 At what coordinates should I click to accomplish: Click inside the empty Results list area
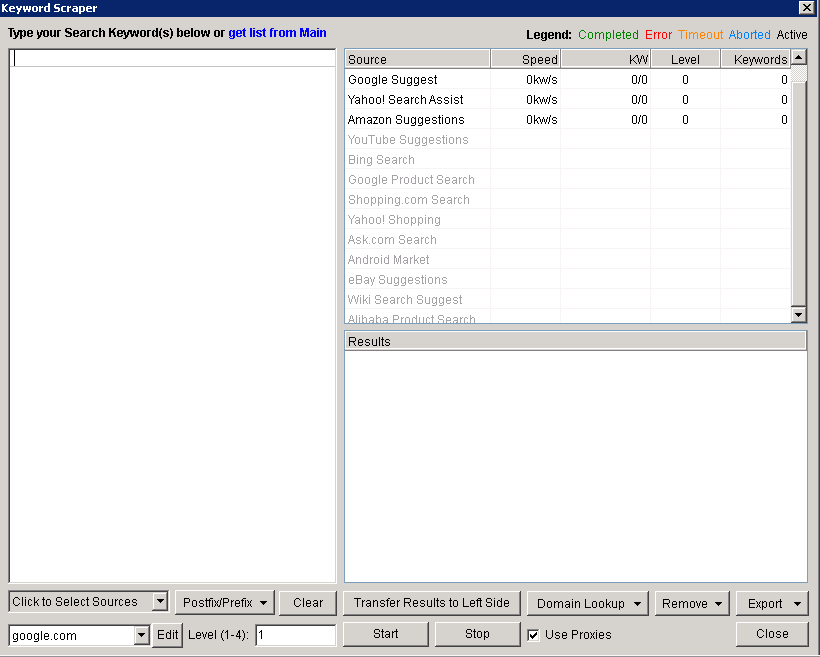tap(576, 466)
